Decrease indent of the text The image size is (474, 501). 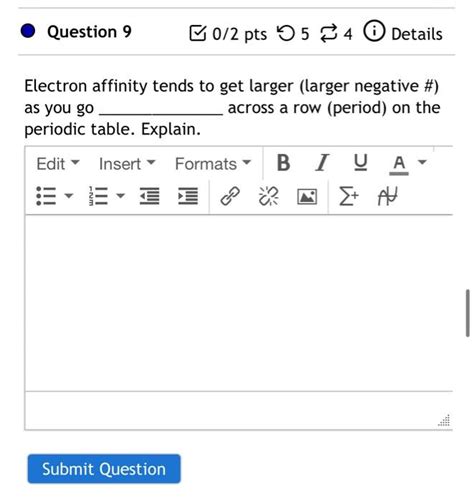click(x=149, y=196)
